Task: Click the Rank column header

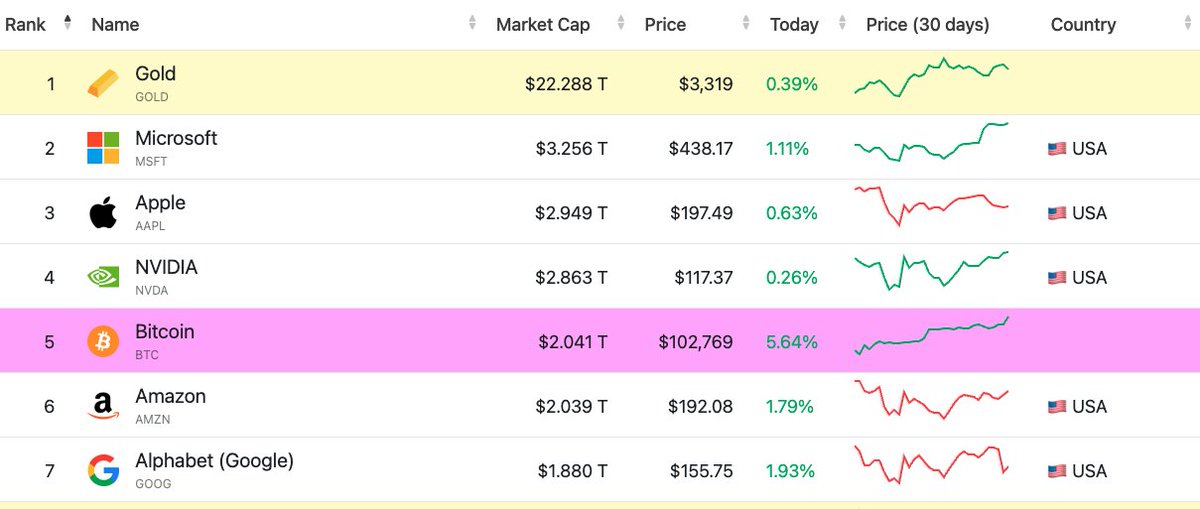Action: click(25, 24)
